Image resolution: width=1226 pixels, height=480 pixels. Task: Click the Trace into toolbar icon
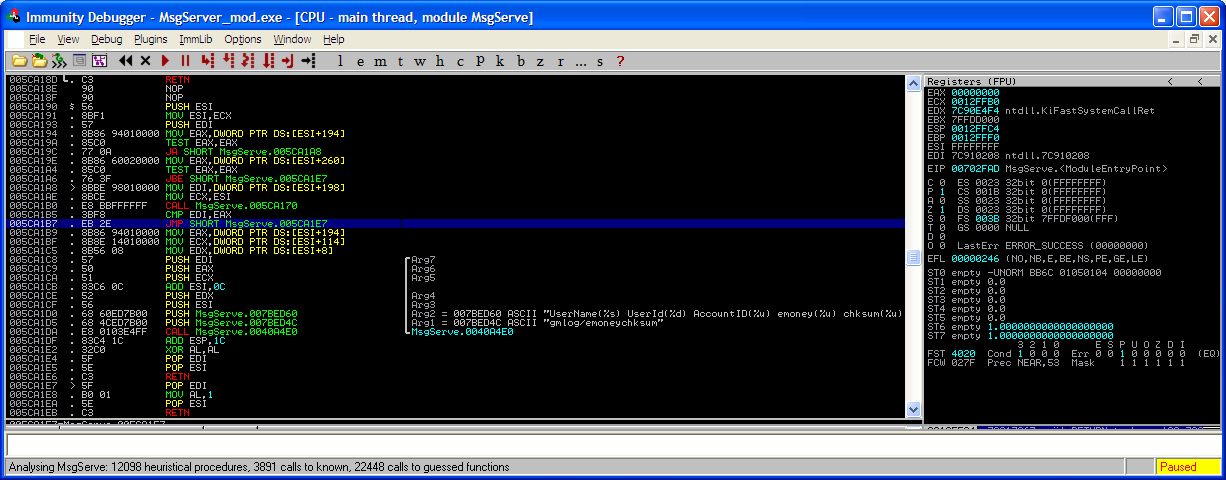pos(248,61)
